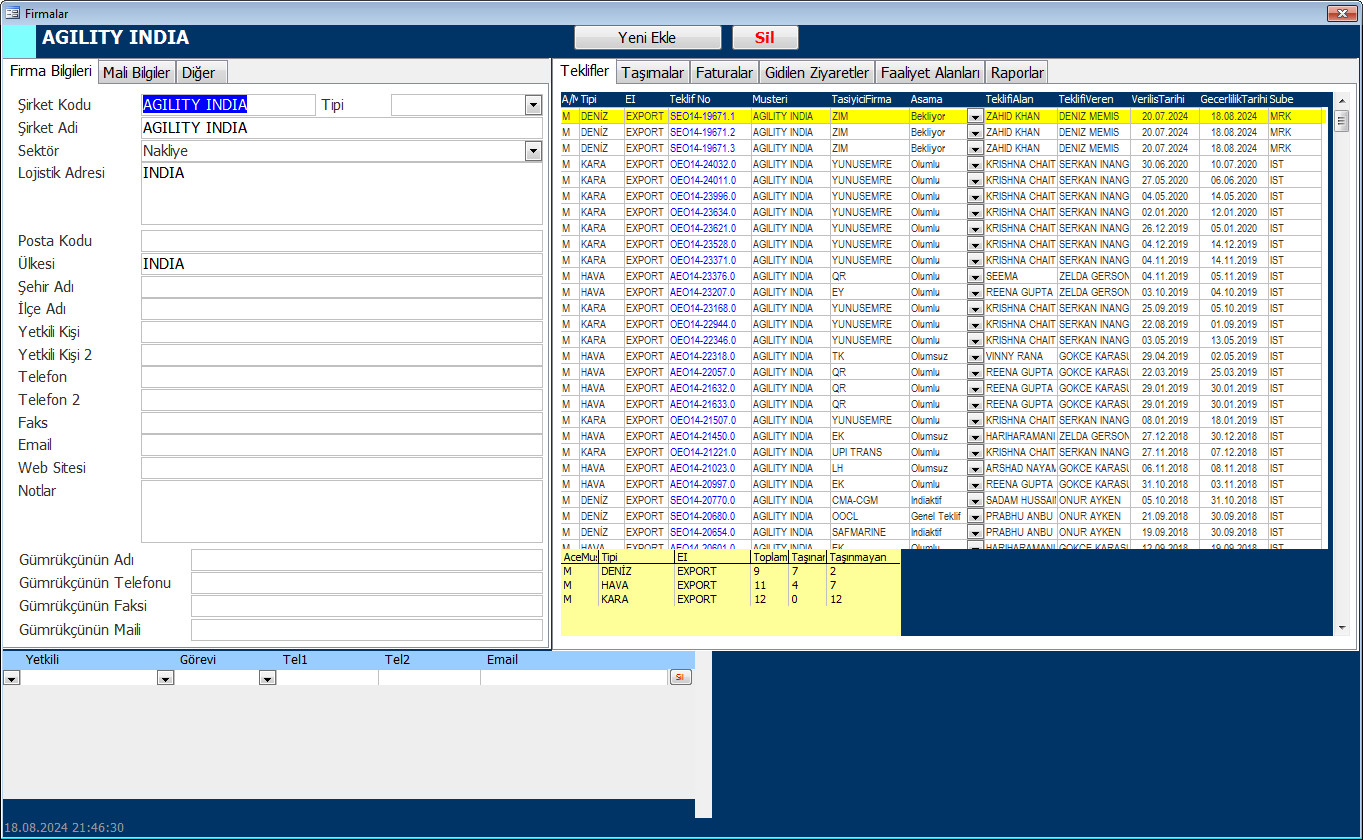Click the Lojistik Adresi text area
Image resolution: width=1363 pixels, height=840 pixels.
coord(341,193)
